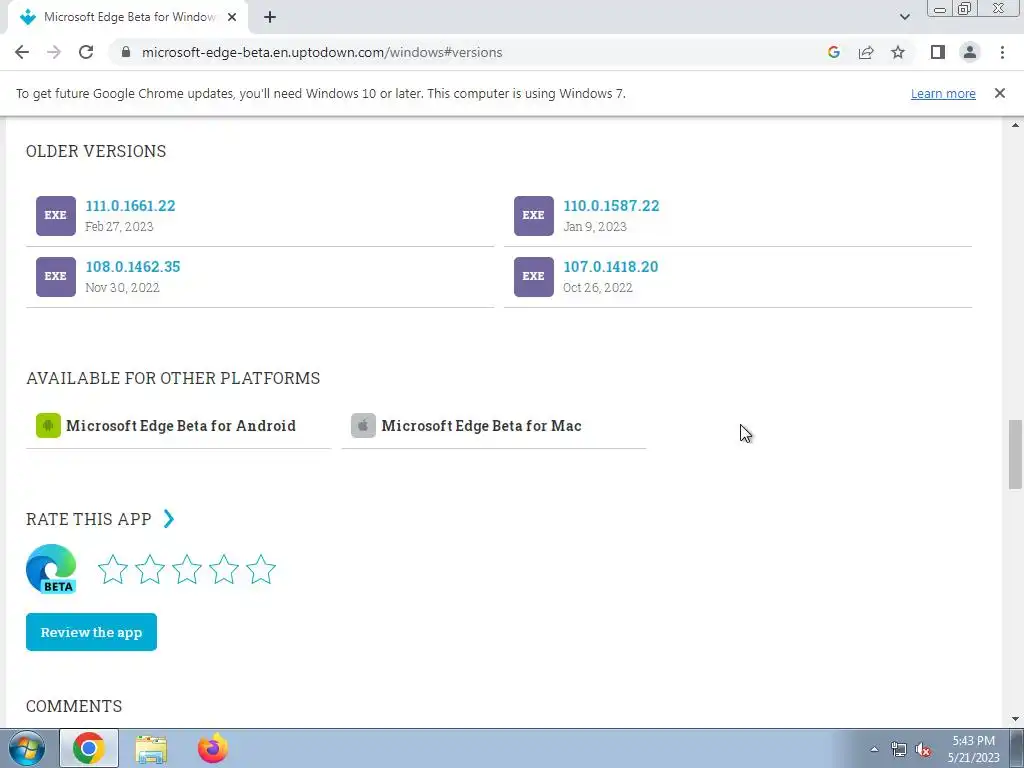This screenshot has width=1024, height=768.
Task: Open Microsoft Edge Beta for Mac
Action: point(481,426)
